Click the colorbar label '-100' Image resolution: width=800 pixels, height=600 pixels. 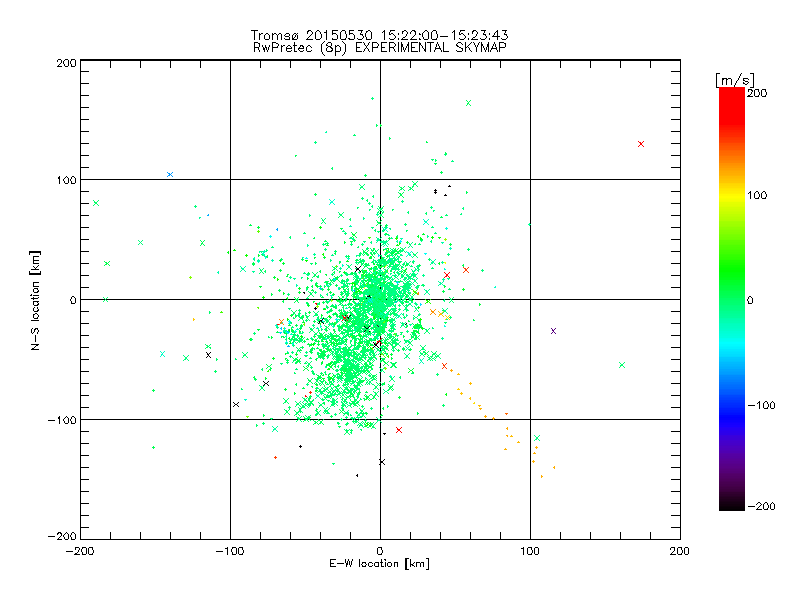click(x=761, y=405)
